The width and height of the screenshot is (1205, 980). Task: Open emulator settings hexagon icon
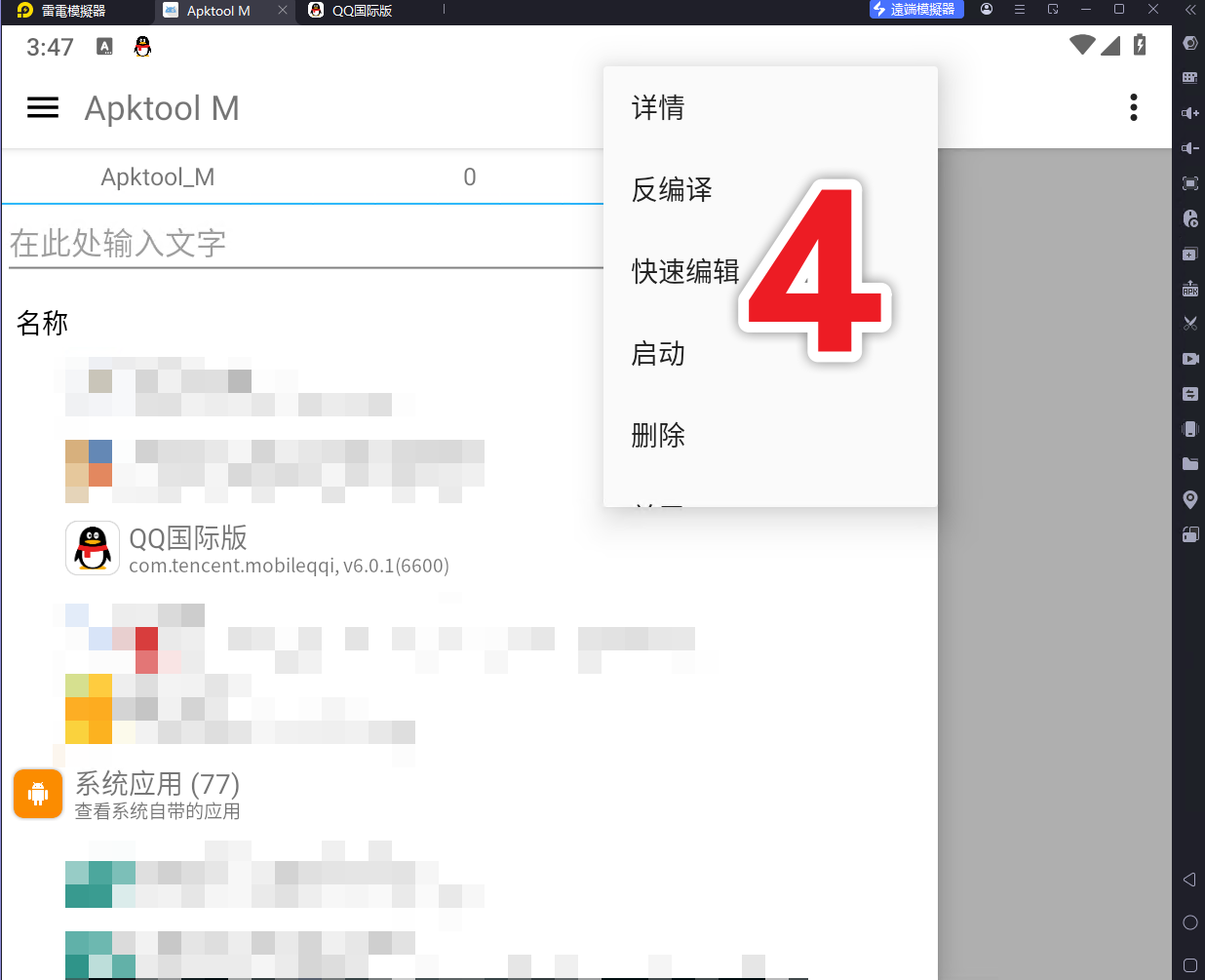(x=1189, y=43)
